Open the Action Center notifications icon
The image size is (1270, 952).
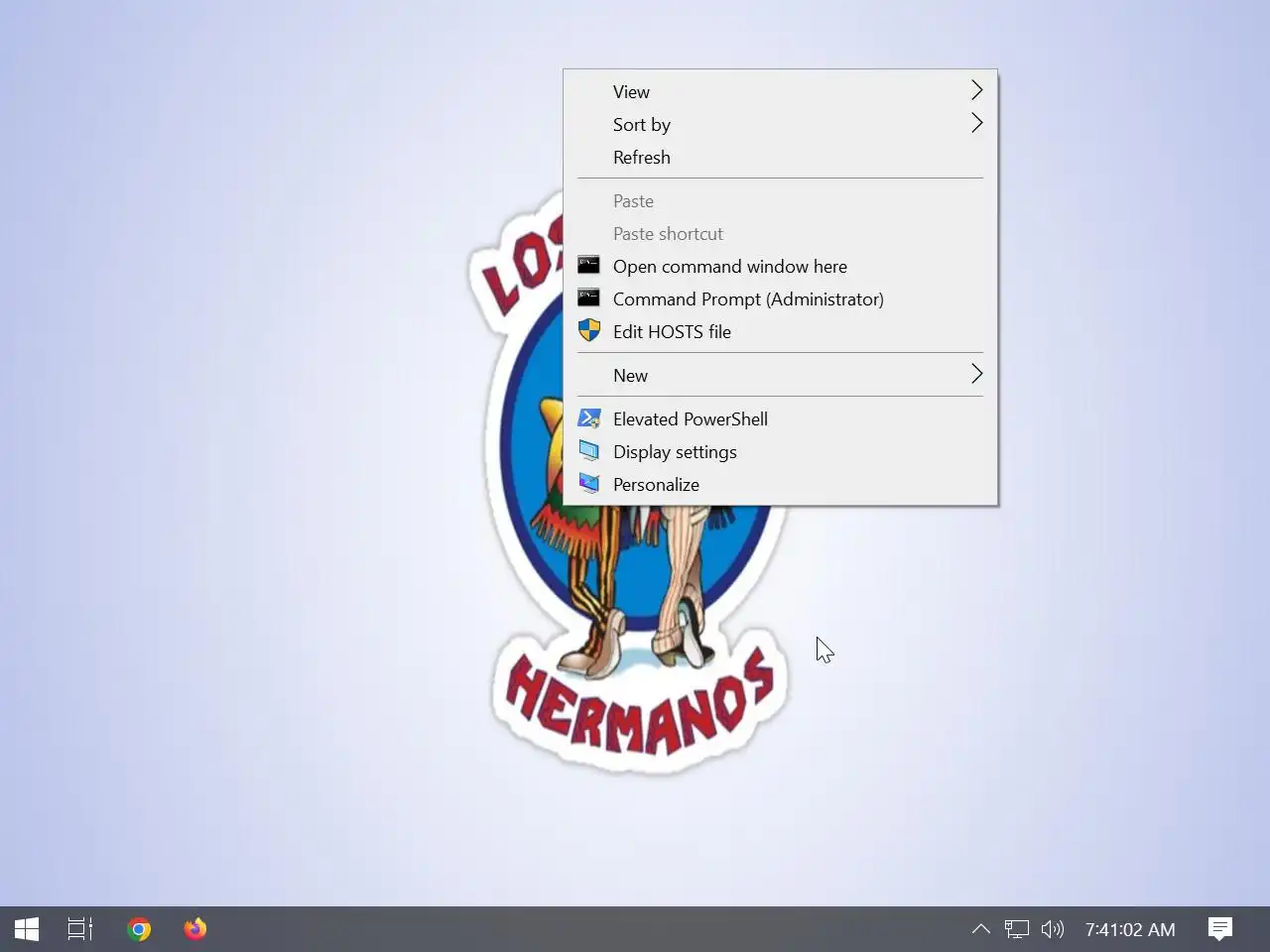tap(1220, 929)
